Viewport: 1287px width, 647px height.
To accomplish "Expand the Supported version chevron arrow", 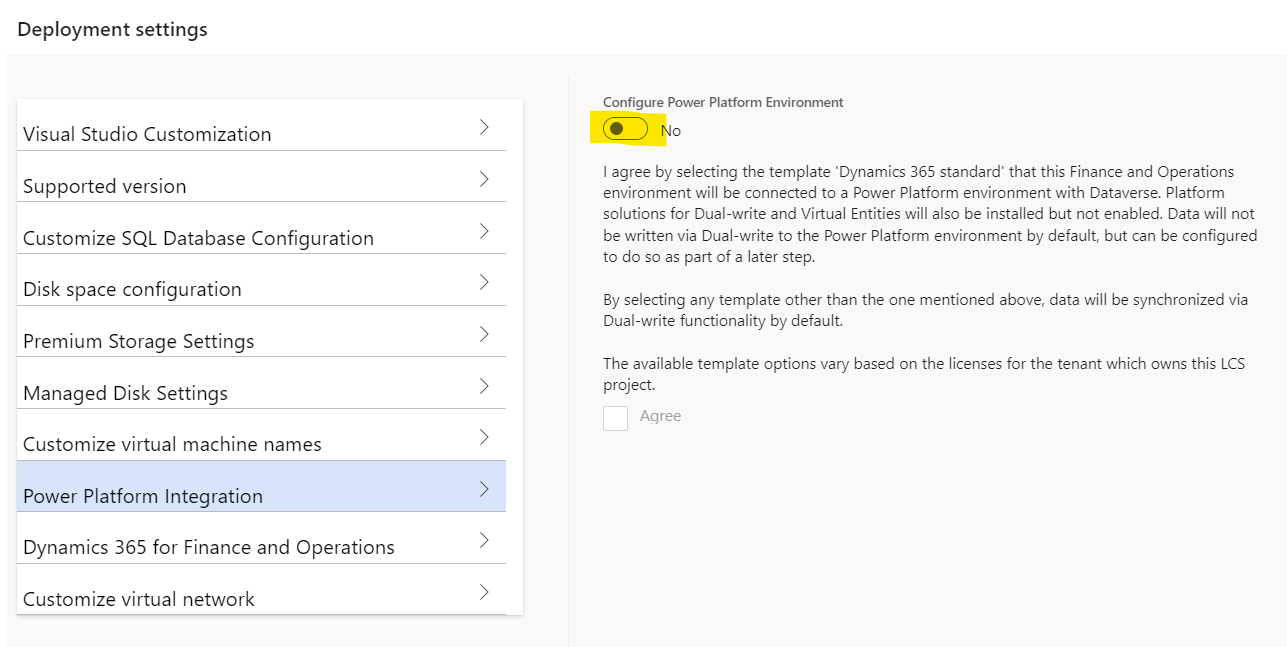I will (484, 179).
